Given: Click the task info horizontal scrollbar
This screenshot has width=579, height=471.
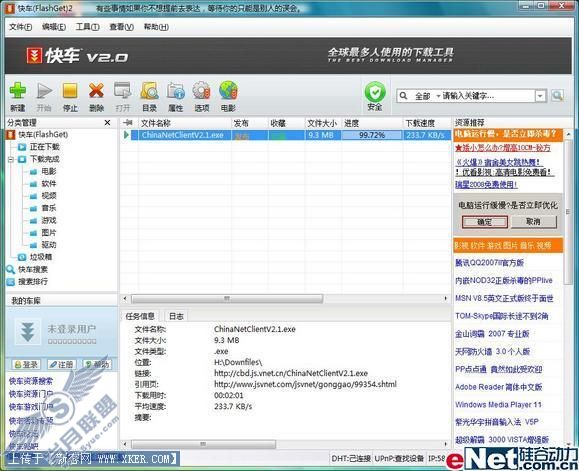Looking at the screenshot, I should (x=203, y=444).
